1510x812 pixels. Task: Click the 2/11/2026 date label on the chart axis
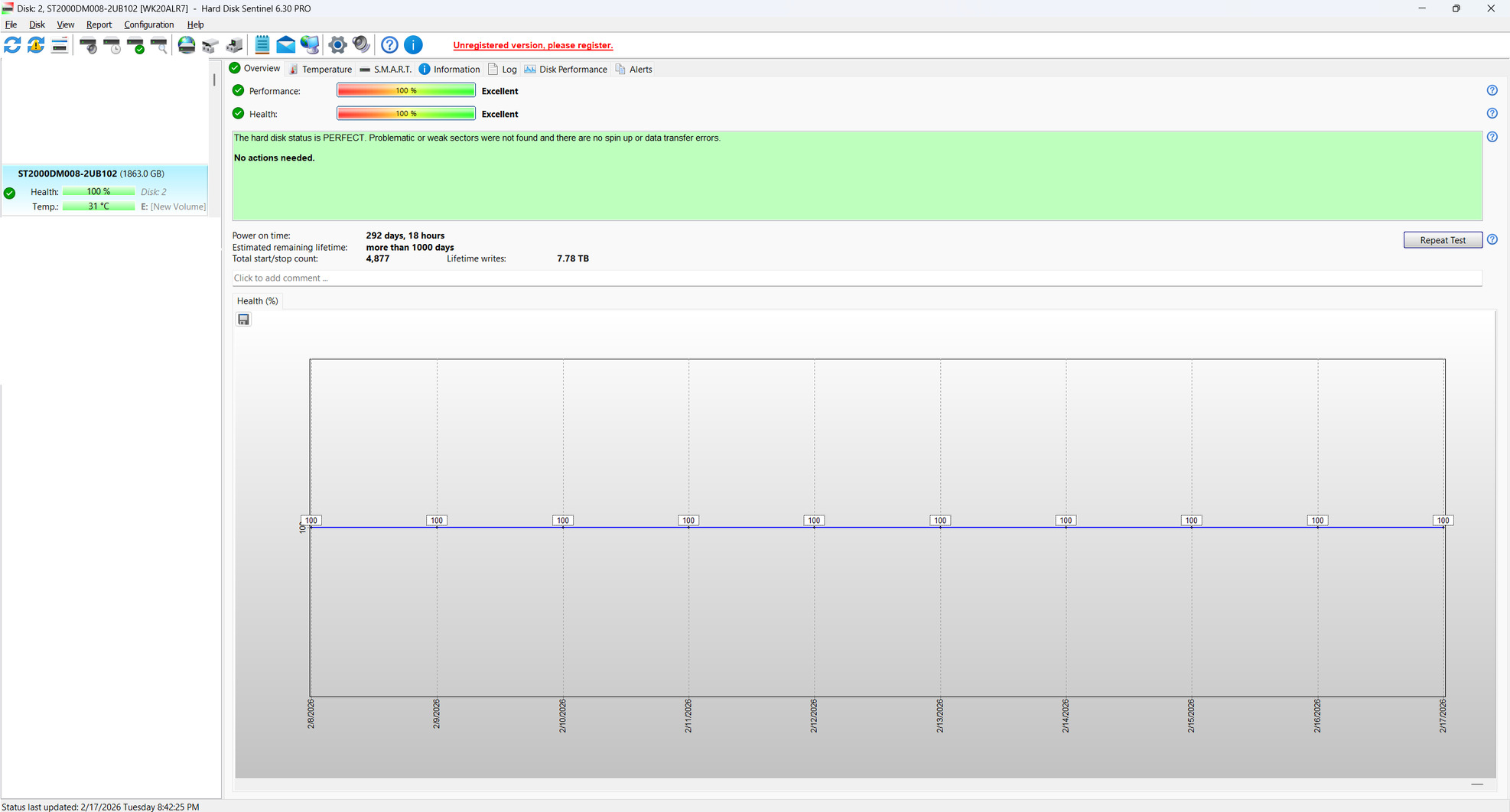(688, 716)
